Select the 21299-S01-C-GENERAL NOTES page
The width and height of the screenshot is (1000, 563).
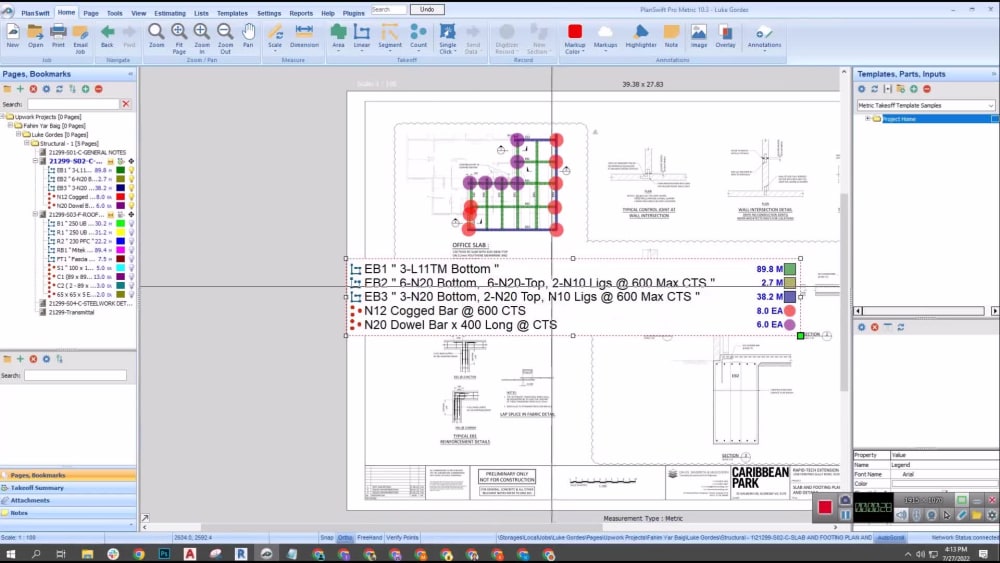(87, 152)
